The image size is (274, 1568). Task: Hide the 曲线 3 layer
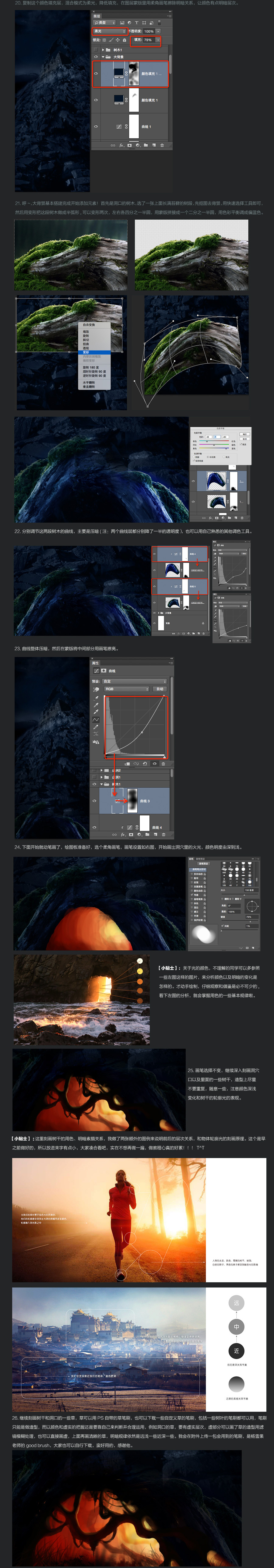(94, 801)
